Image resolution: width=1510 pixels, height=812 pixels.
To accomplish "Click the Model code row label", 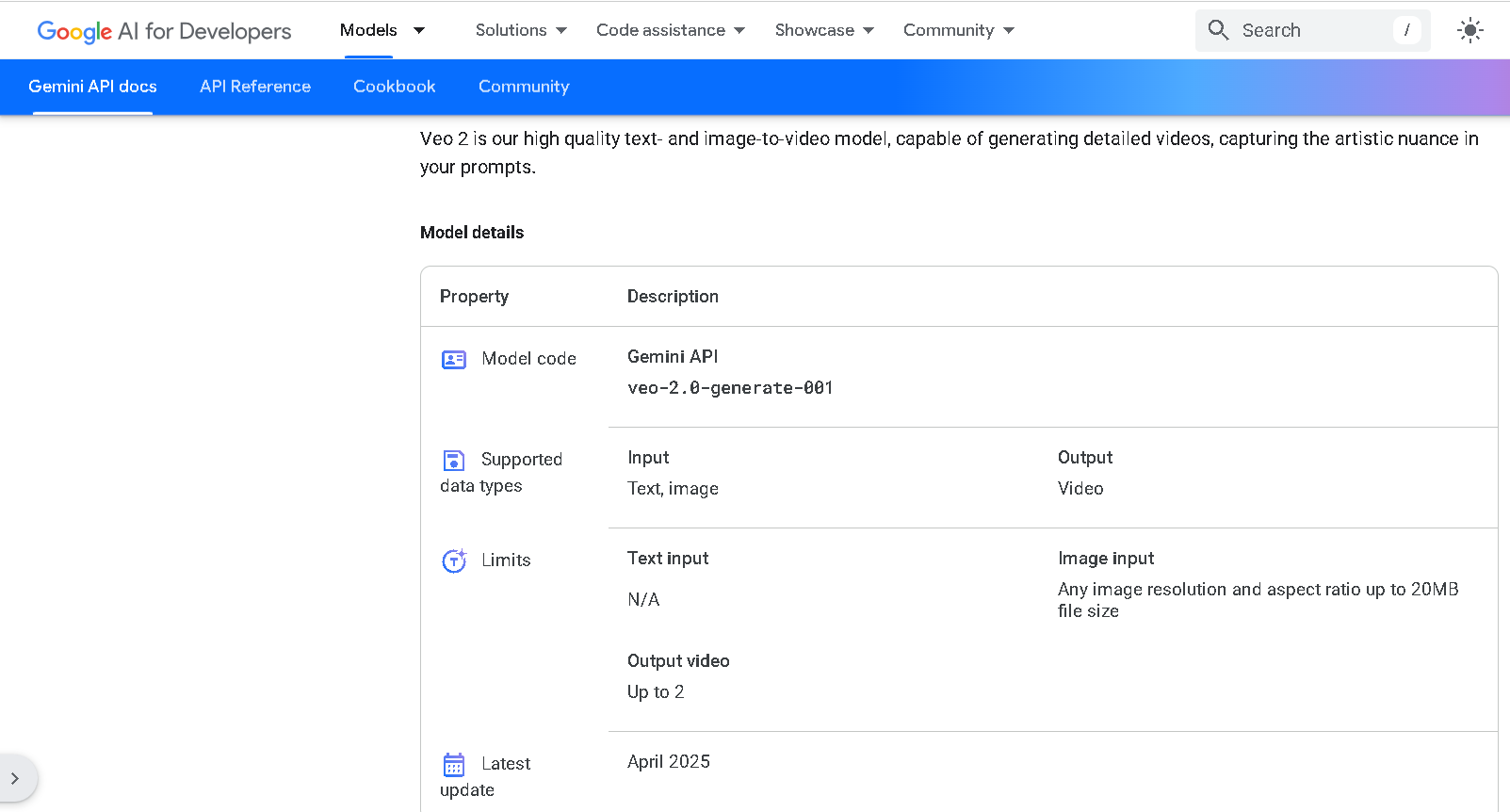I will tap(528, 359).
